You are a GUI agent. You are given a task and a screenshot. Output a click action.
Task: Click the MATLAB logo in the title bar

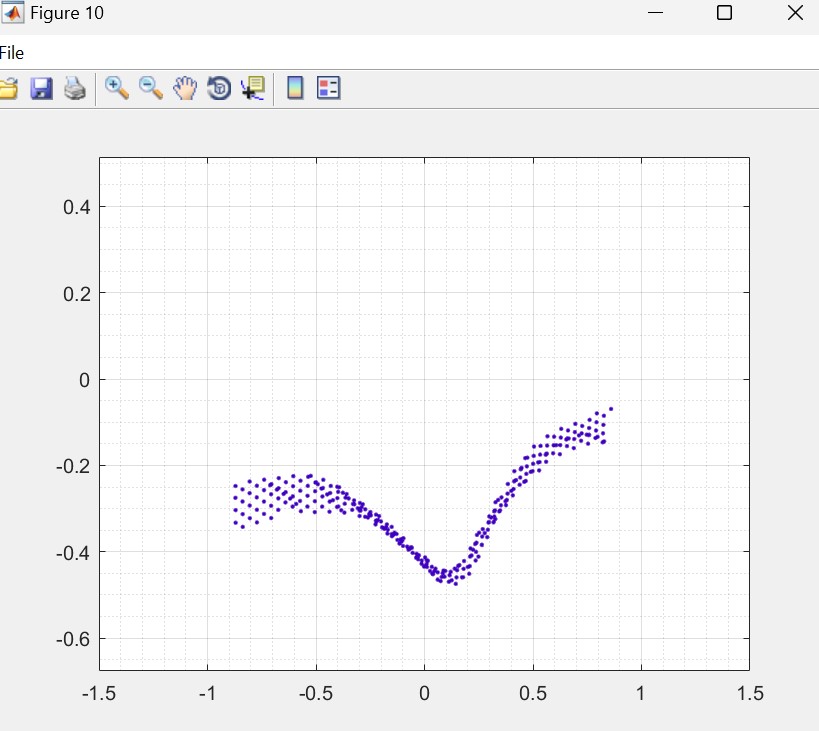pyautogui.click(x=13, y=13)
